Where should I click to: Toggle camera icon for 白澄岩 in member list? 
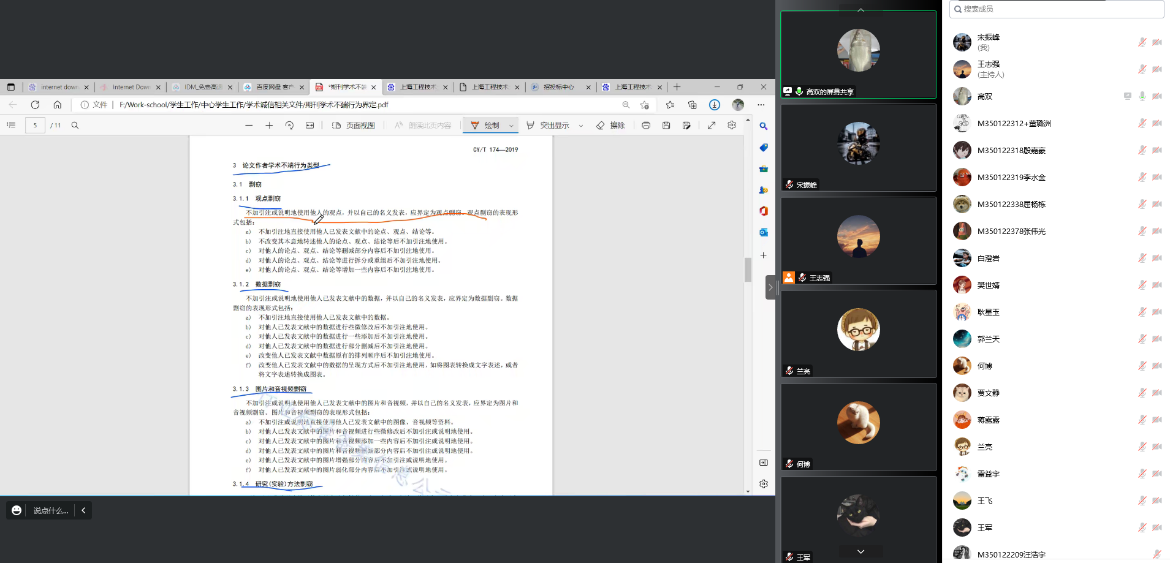tap(1158, 258)
